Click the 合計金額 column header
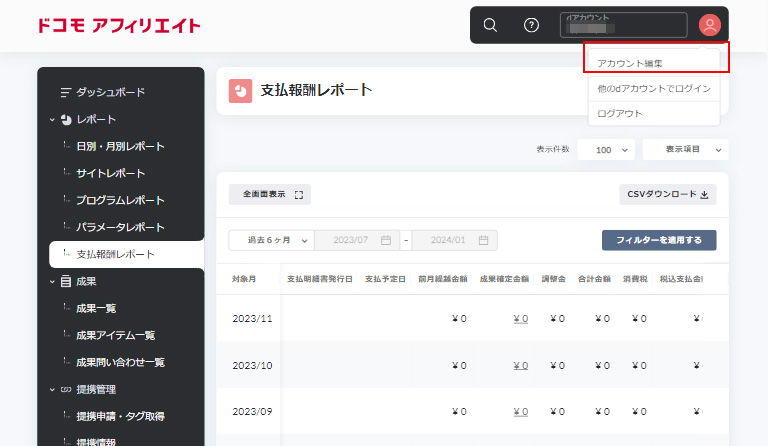Screen dimensions: 768x446 click(x=594, y=279)
